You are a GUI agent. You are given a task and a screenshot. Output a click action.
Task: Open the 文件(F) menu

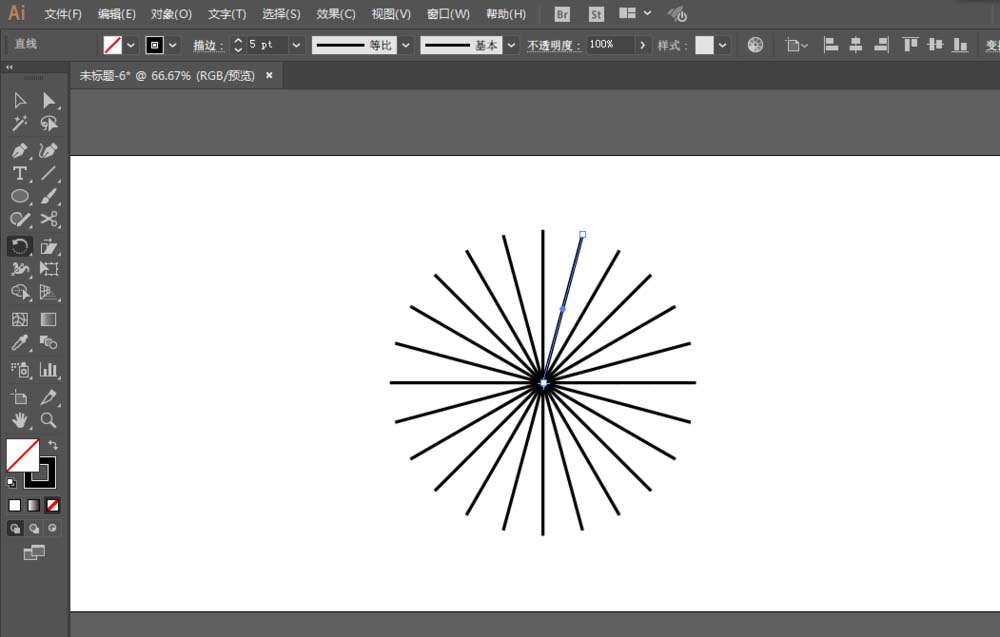pos(62,14)
